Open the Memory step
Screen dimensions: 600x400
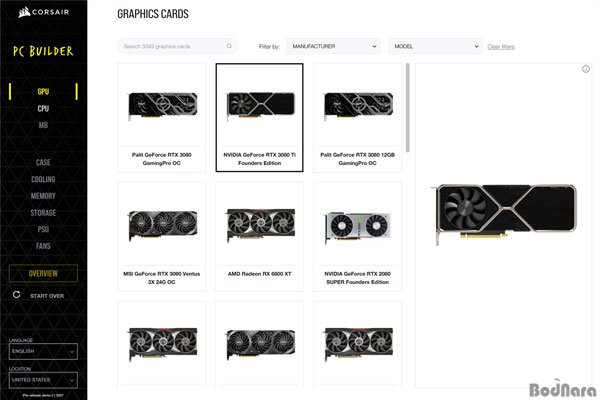pos(43,196)
